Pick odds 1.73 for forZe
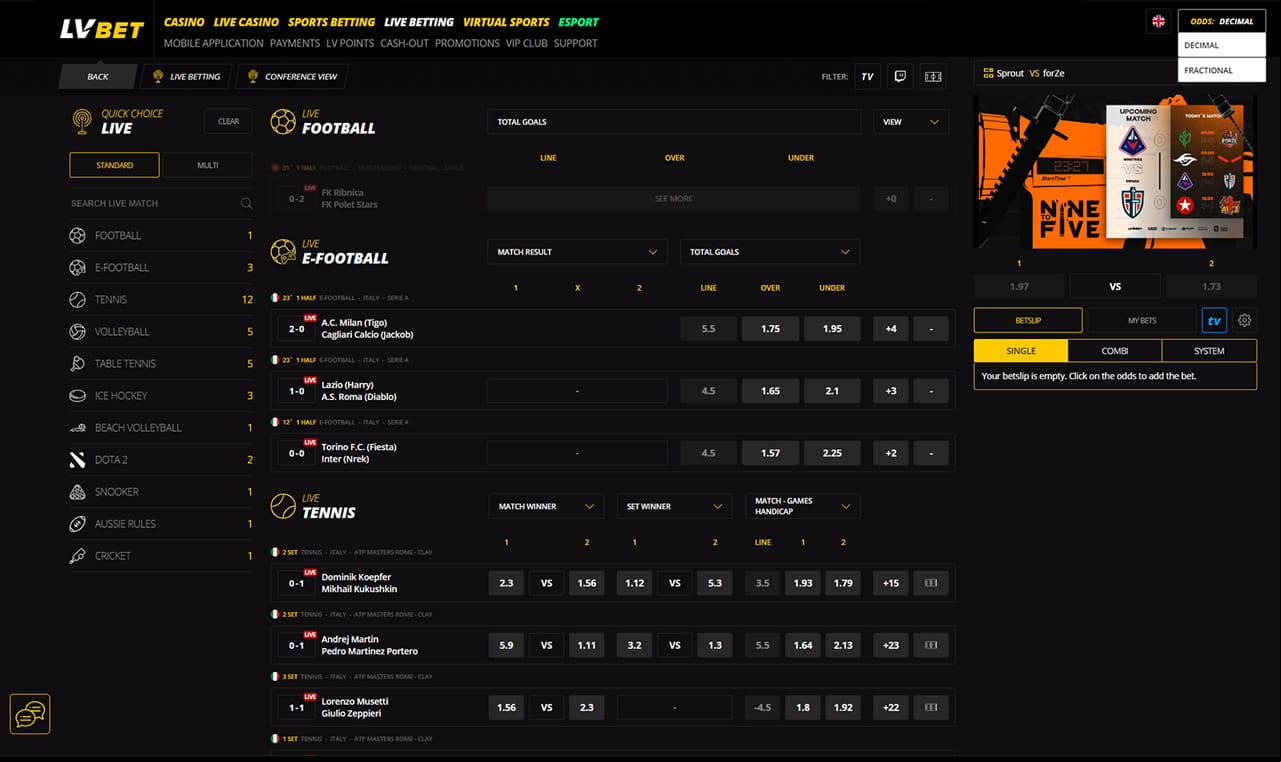This screenshot has width=1281, height=762. click(1211, 286)
